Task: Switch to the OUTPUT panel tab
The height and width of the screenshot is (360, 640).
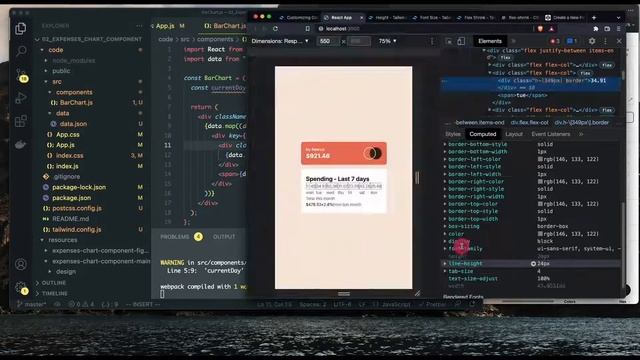Action: click(x=224, y=237)
